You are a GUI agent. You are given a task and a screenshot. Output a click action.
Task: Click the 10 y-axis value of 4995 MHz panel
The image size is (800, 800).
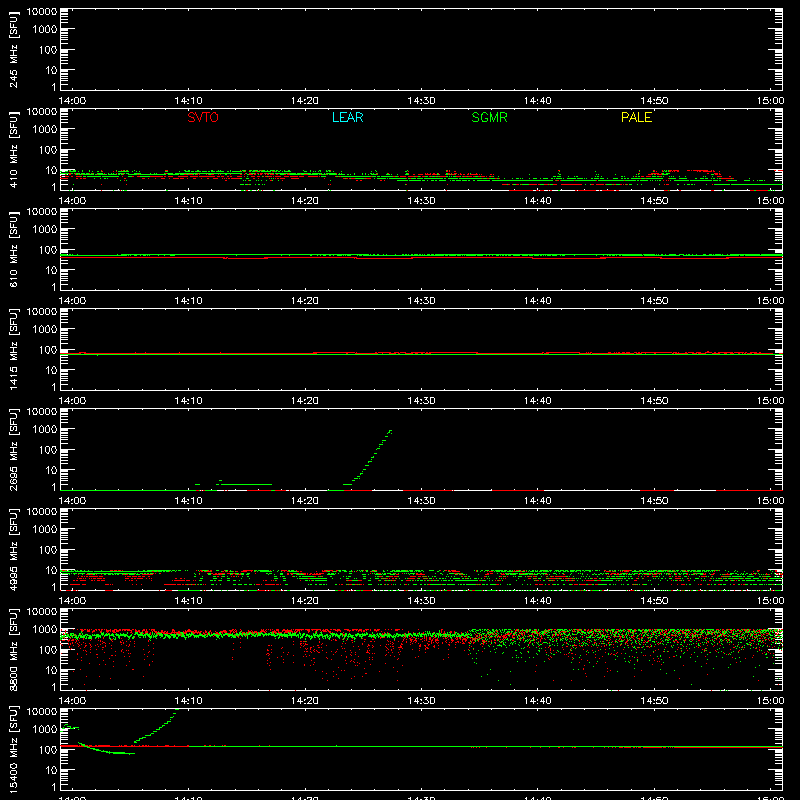(52, 570)
